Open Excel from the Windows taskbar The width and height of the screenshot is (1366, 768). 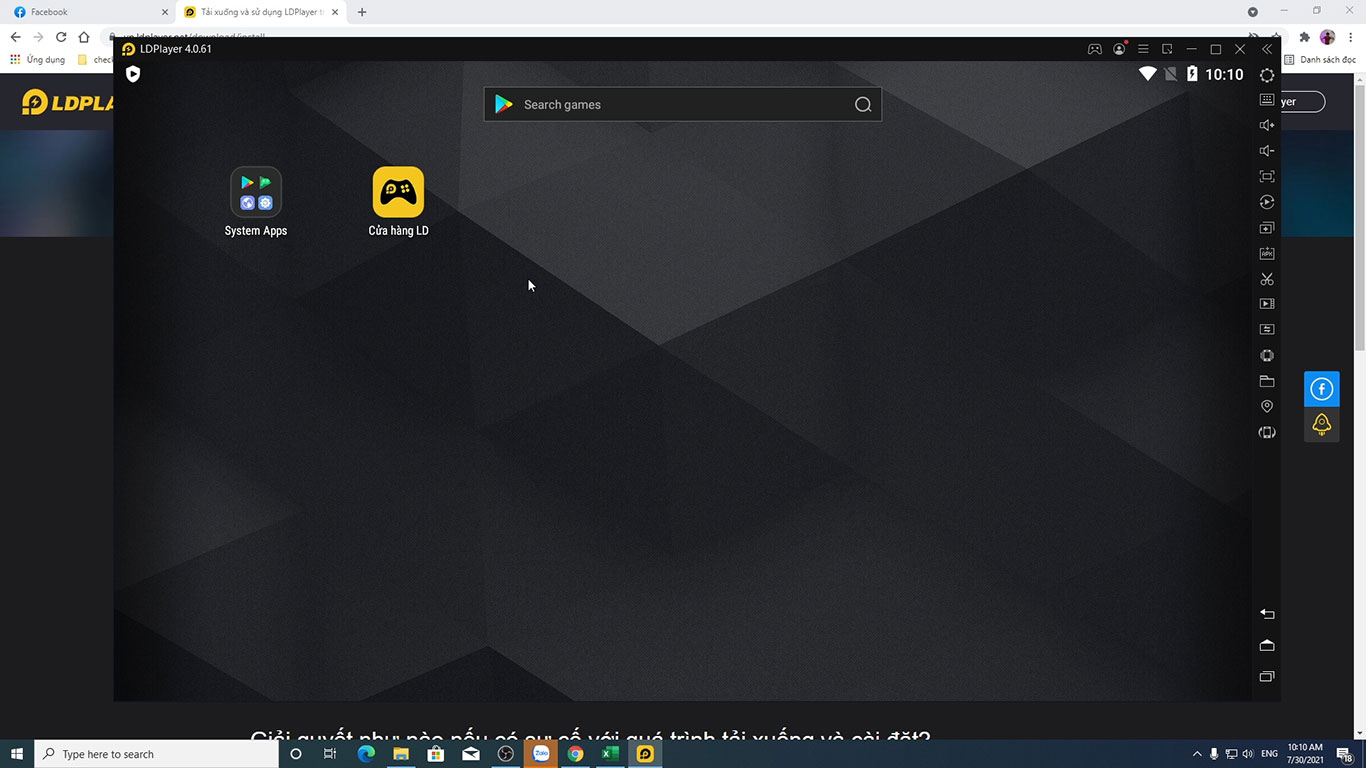610,754
